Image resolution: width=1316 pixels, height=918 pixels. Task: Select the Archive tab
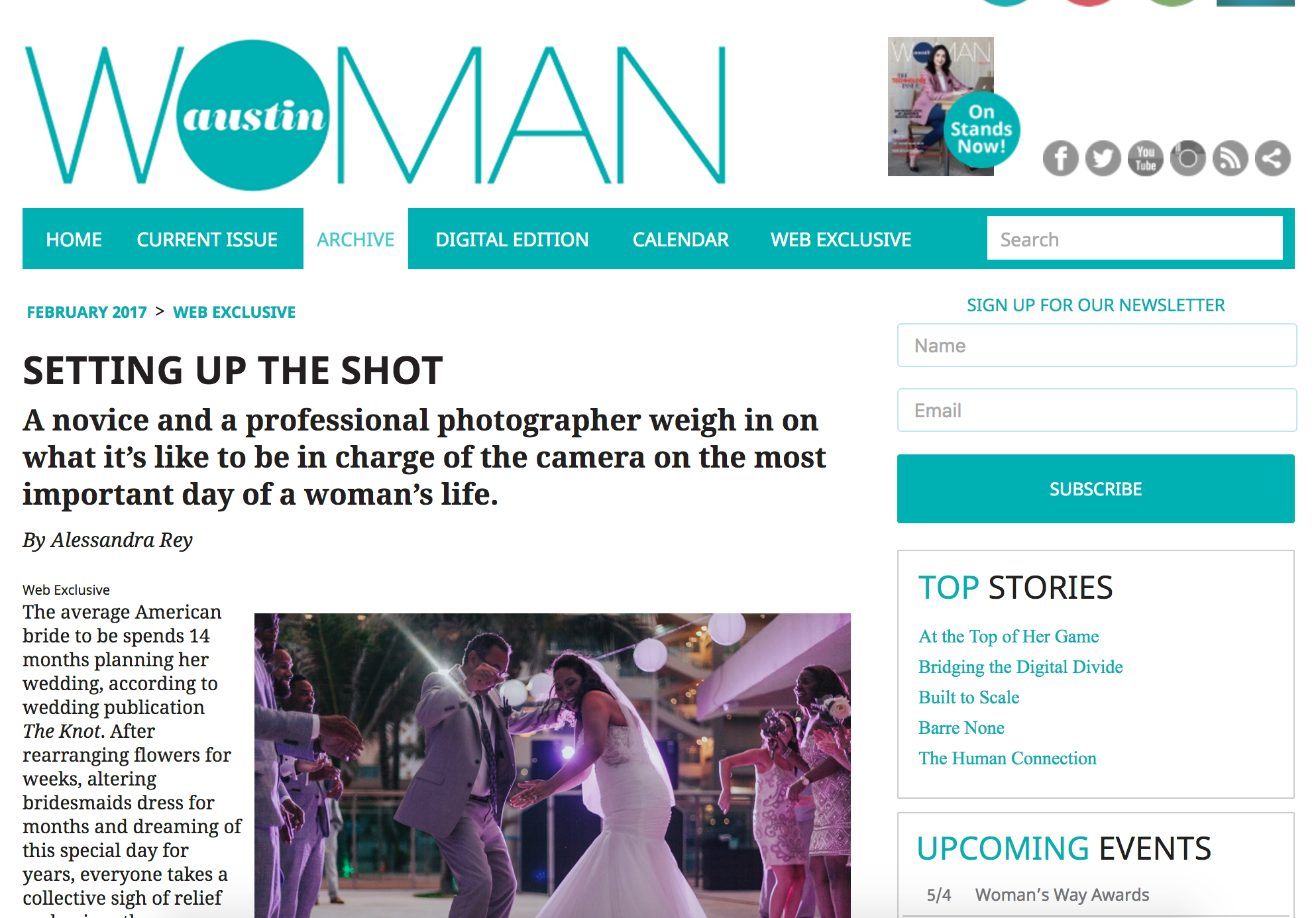click(x=355, y=239)
